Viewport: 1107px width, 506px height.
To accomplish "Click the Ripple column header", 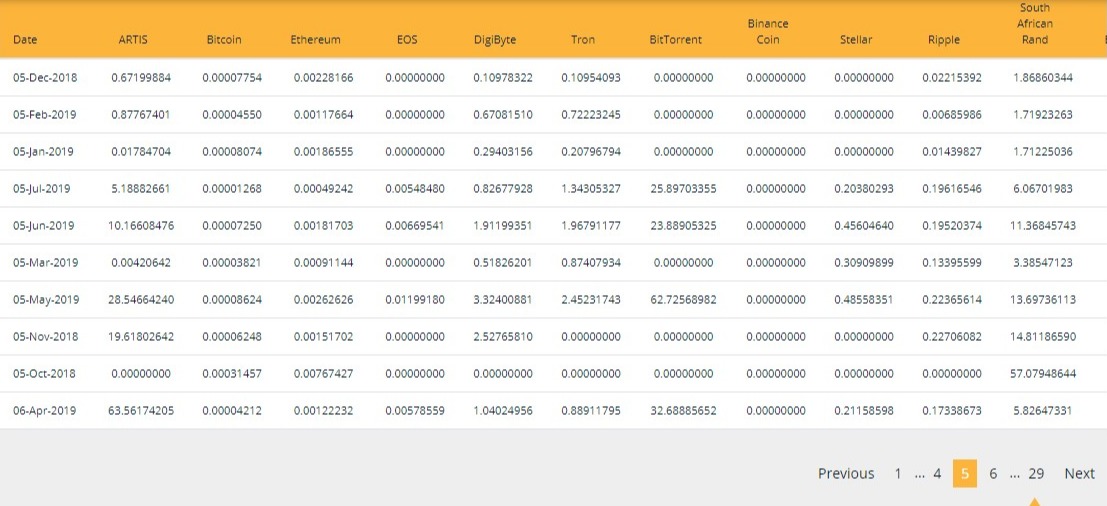I will tap(944, 40).
